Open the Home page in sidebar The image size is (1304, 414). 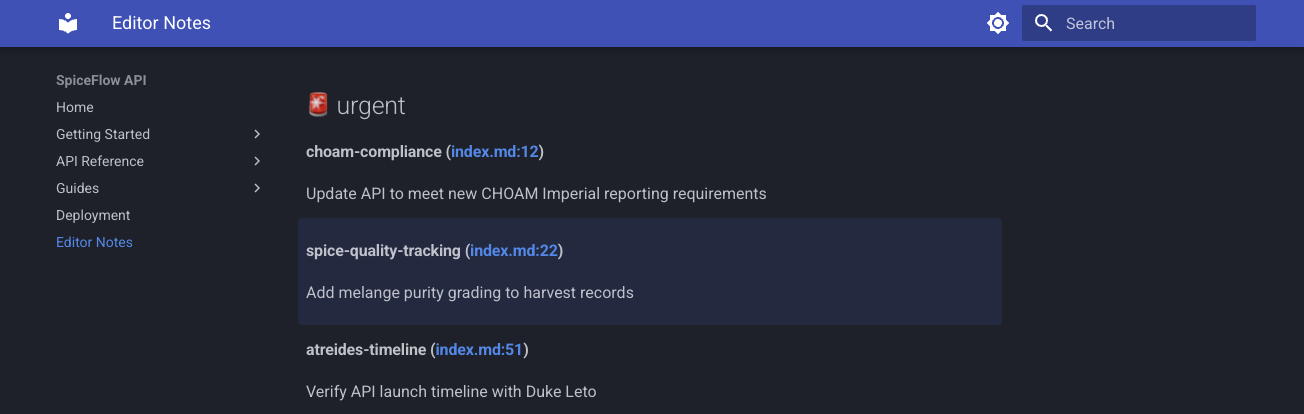click(x=75, y=107)
